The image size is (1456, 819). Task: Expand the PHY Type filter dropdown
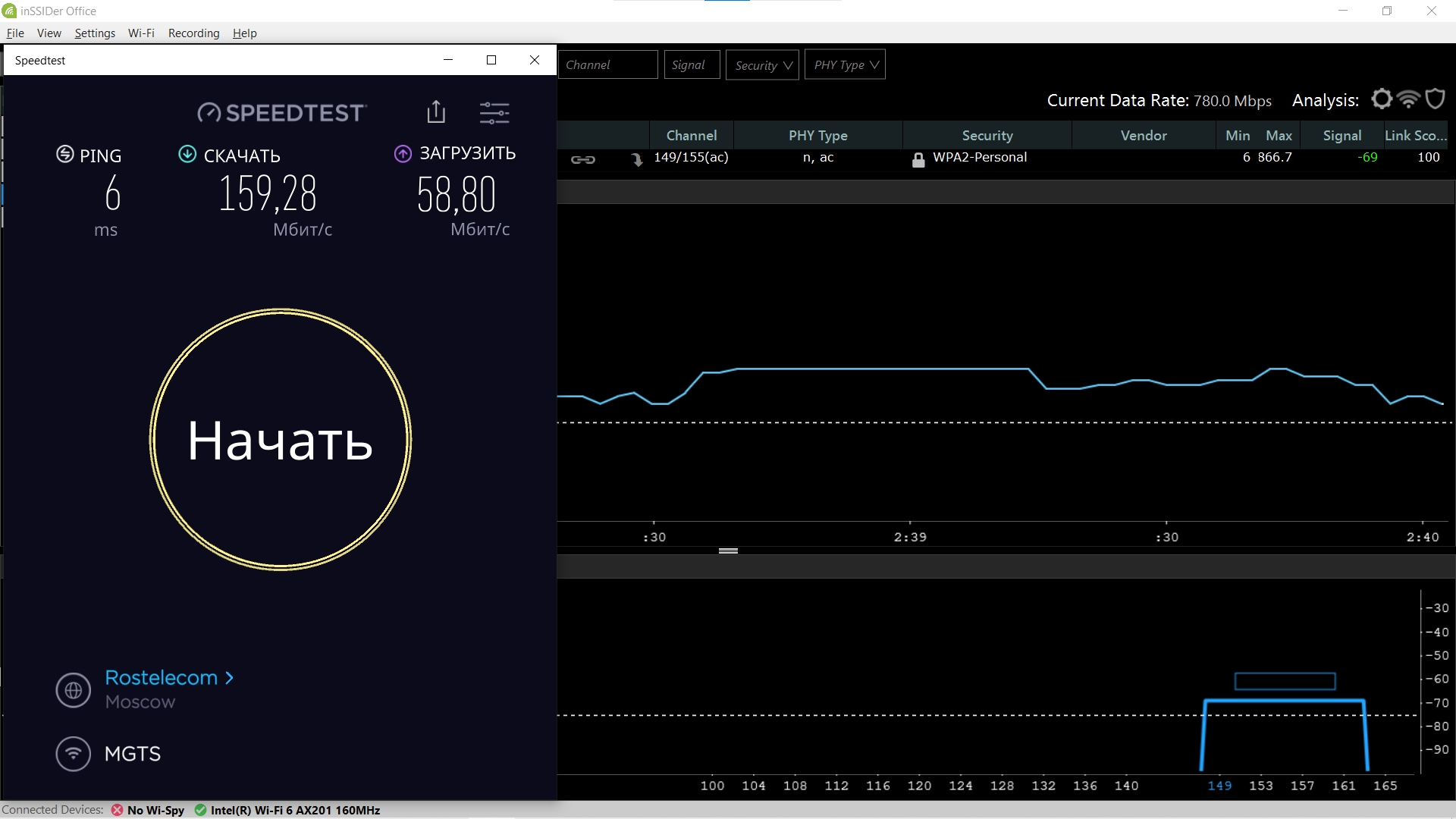coord(845,64)
